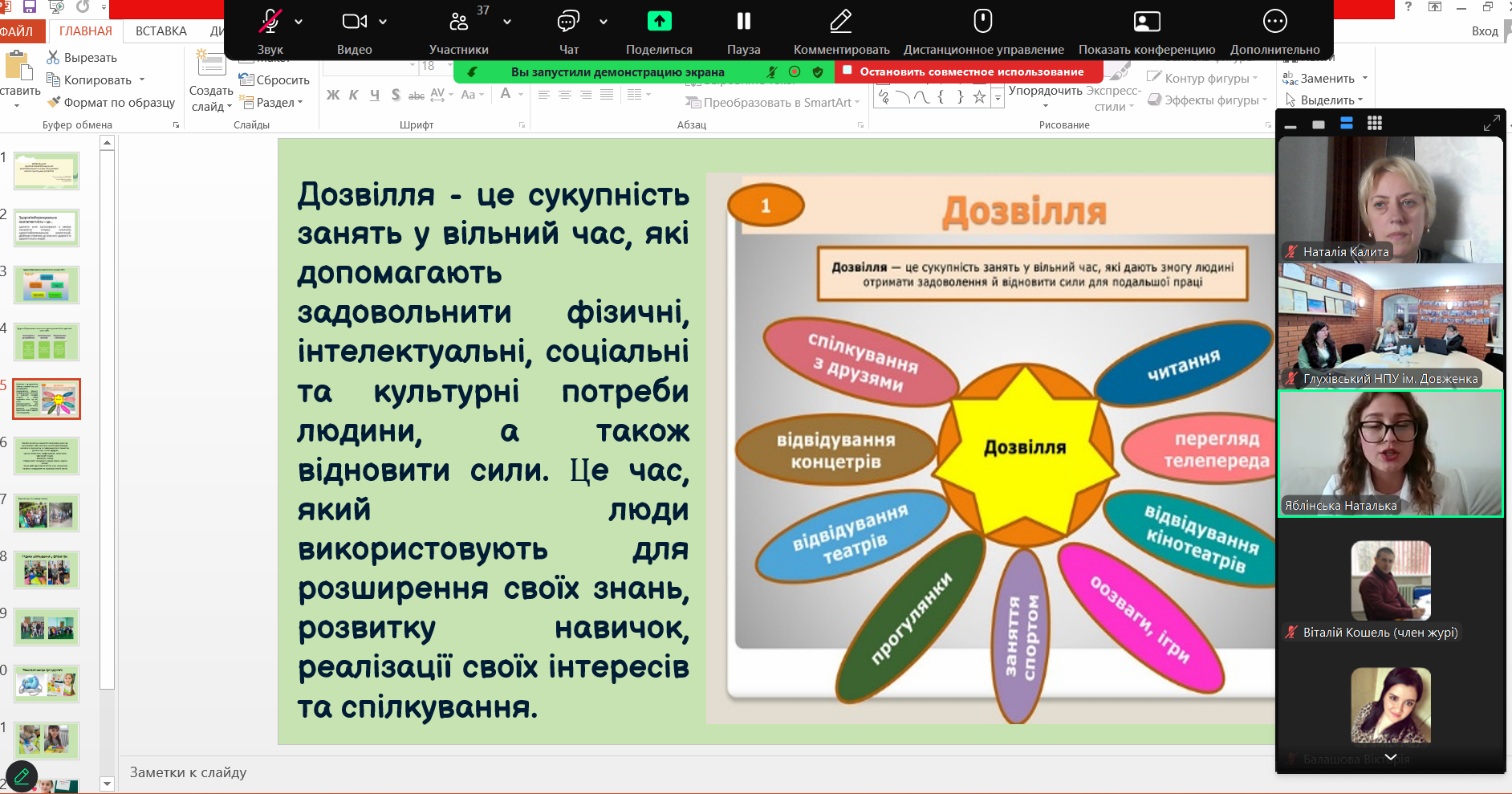
Task: Click the green Поделиться share icon
Action: [659, 22]
